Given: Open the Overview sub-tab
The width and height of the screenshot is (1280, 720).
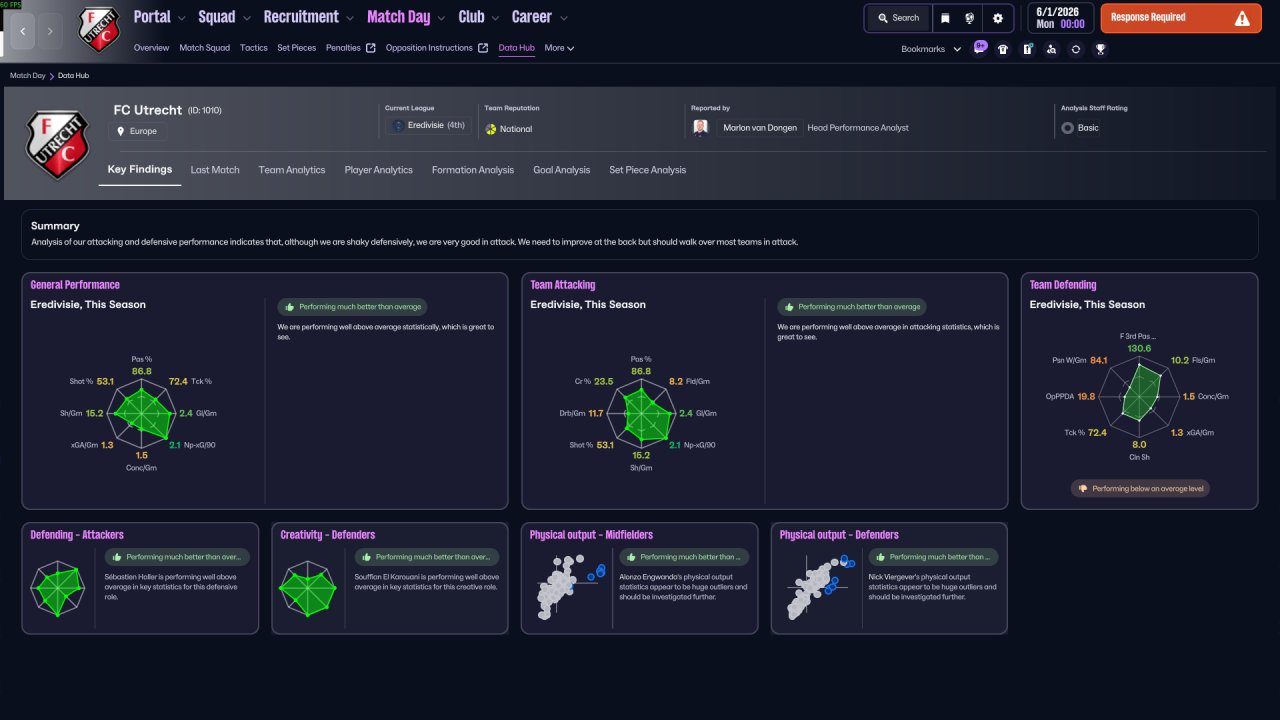Looking at the screenshot, I should 151,48.
